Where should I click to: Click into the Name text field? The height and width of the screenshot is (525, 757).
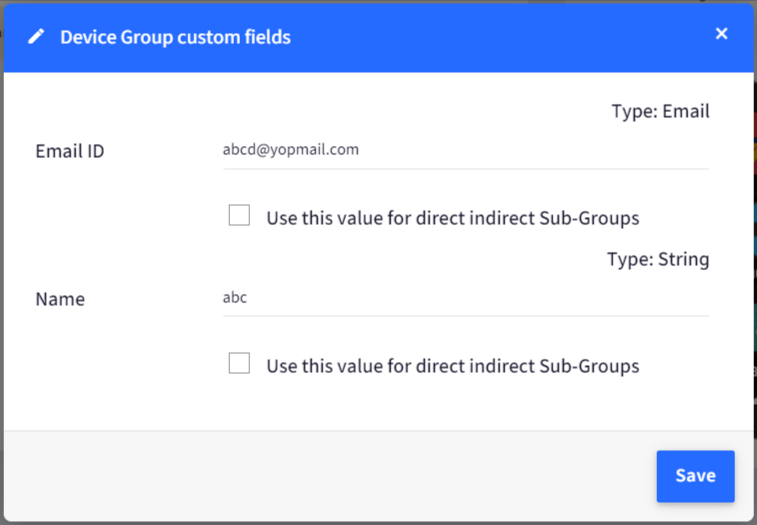(x=465, y=298)
